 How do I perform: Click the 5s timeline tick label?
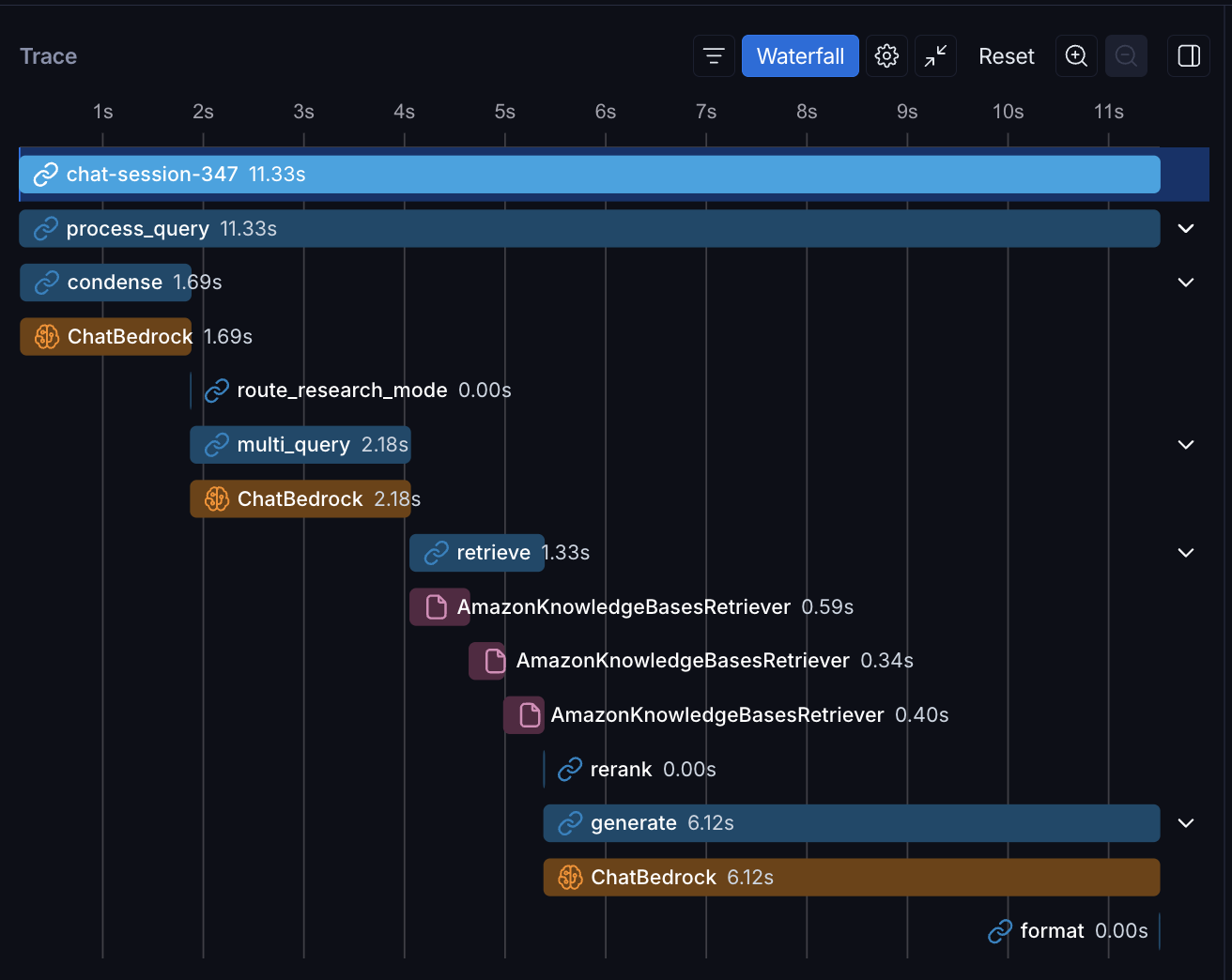click(505, 112)
